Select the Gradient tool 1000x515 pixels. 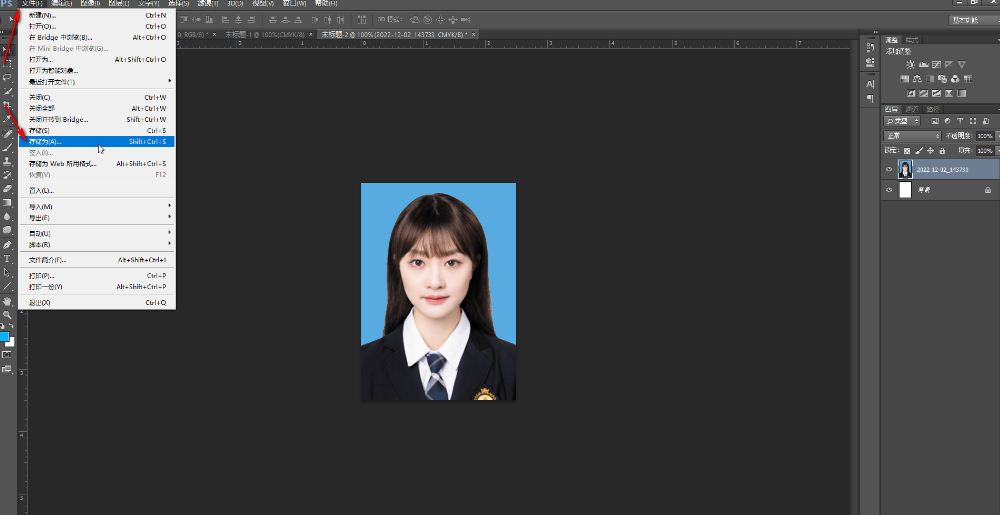pos(7,203)
